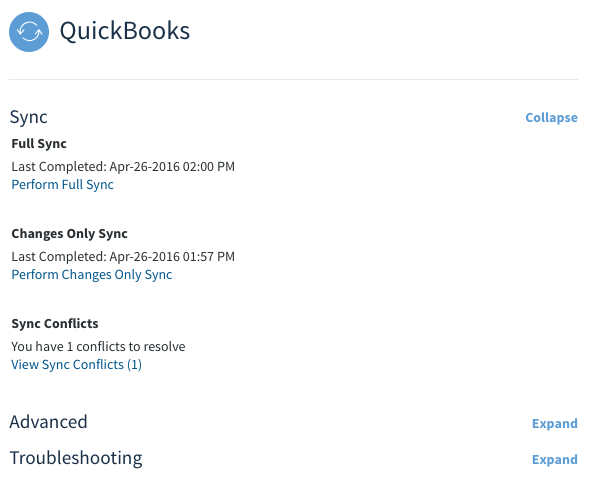Open View Sync Conflicts (1)
Viewport: 594px width, 484px height.
coord(77,364)
